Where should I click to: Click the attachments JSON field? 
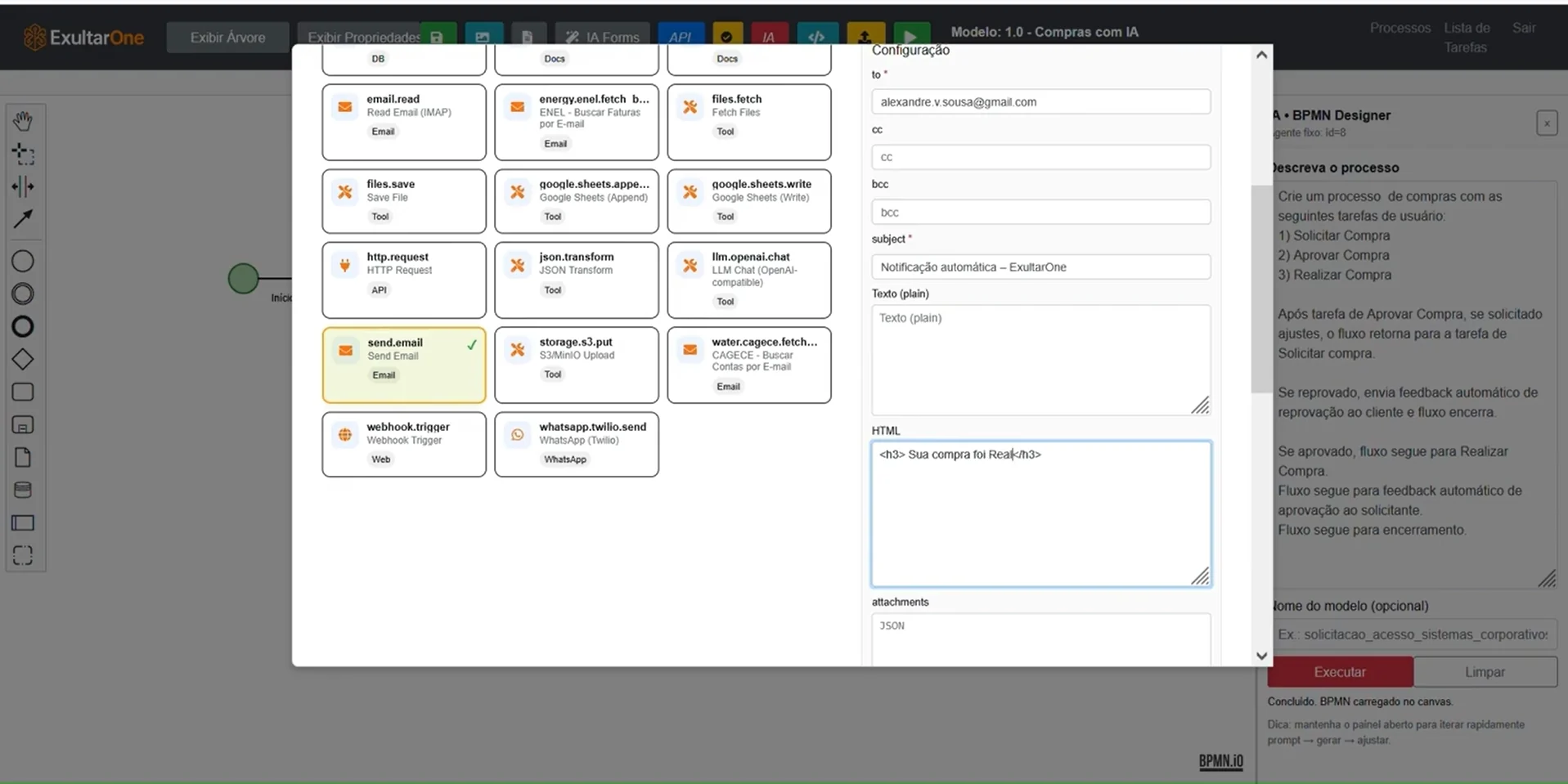[1040, 639]
